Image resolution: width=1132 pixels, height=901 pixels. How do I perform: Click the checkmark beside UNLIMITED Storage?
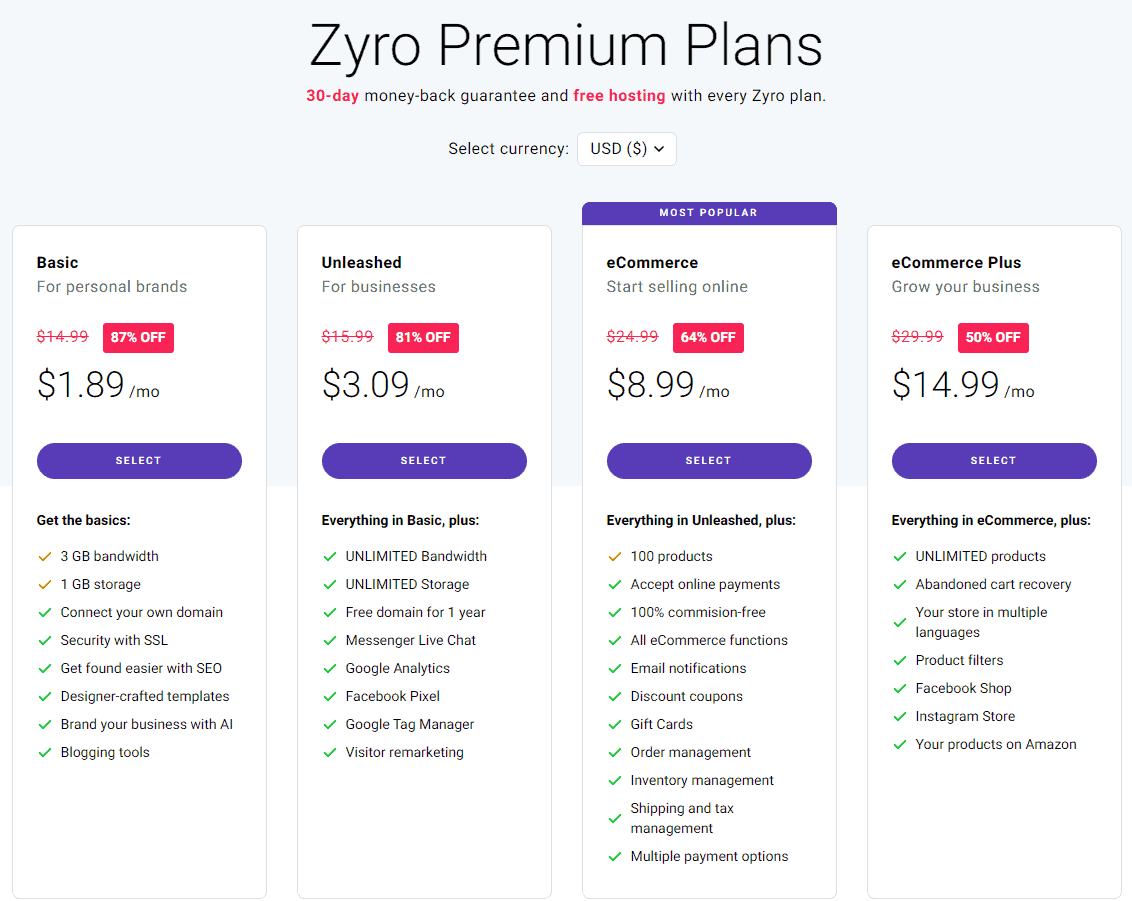coord(329,584)
